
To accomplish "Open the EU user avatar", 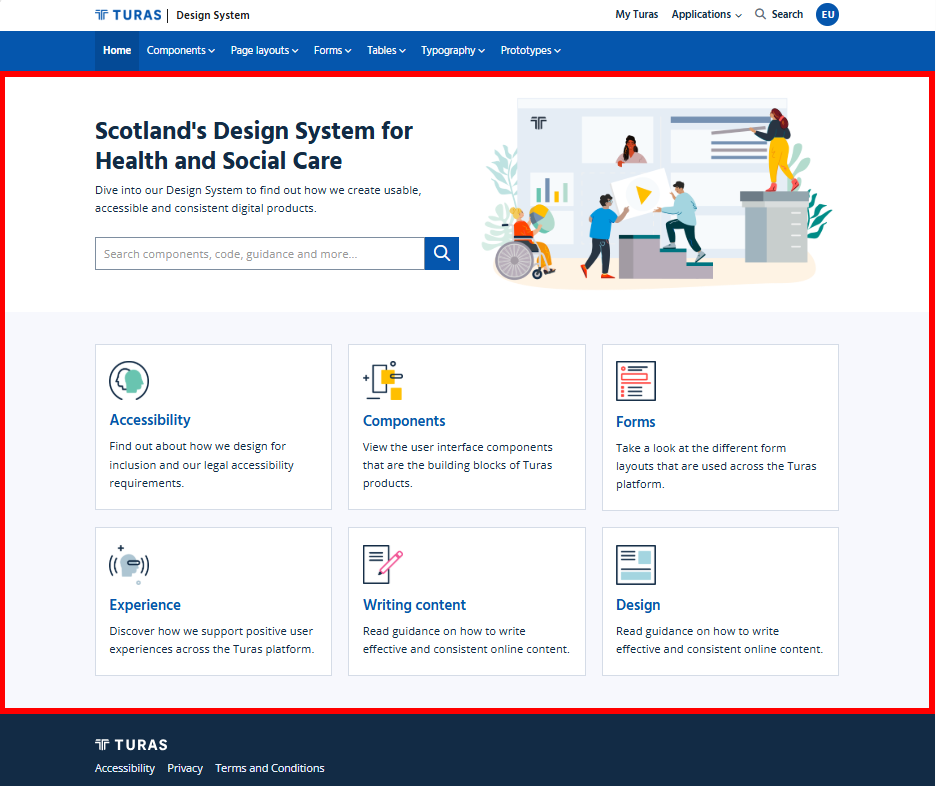I will pos(827,14).
